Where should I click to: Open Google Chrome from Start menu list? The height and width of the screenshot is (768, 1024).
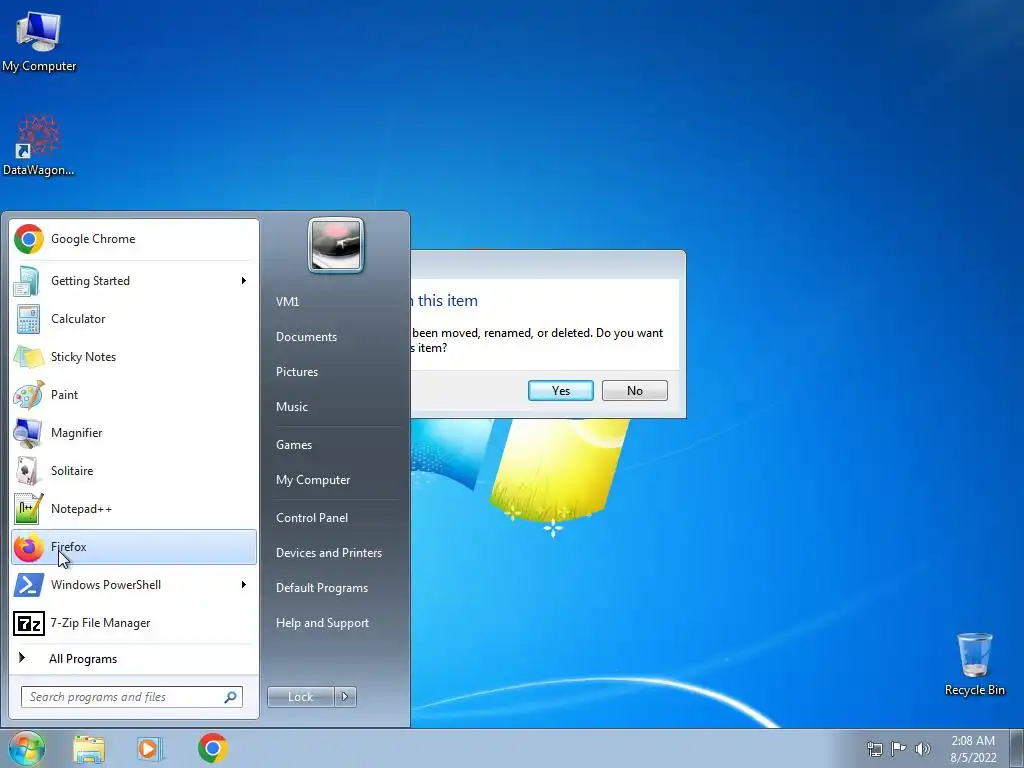(134, 239)
